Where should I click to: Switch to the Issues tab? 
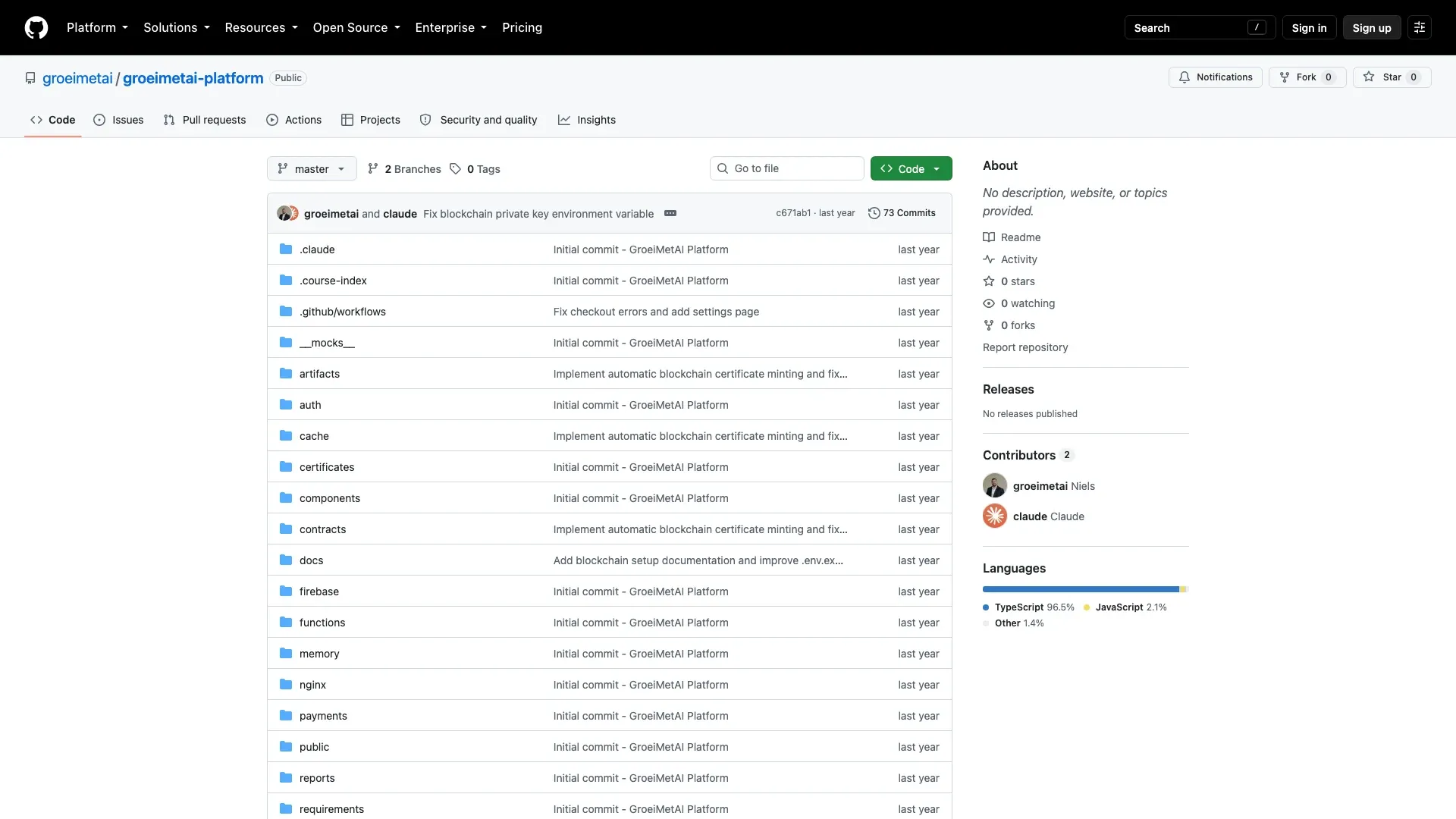pos(118,120)
